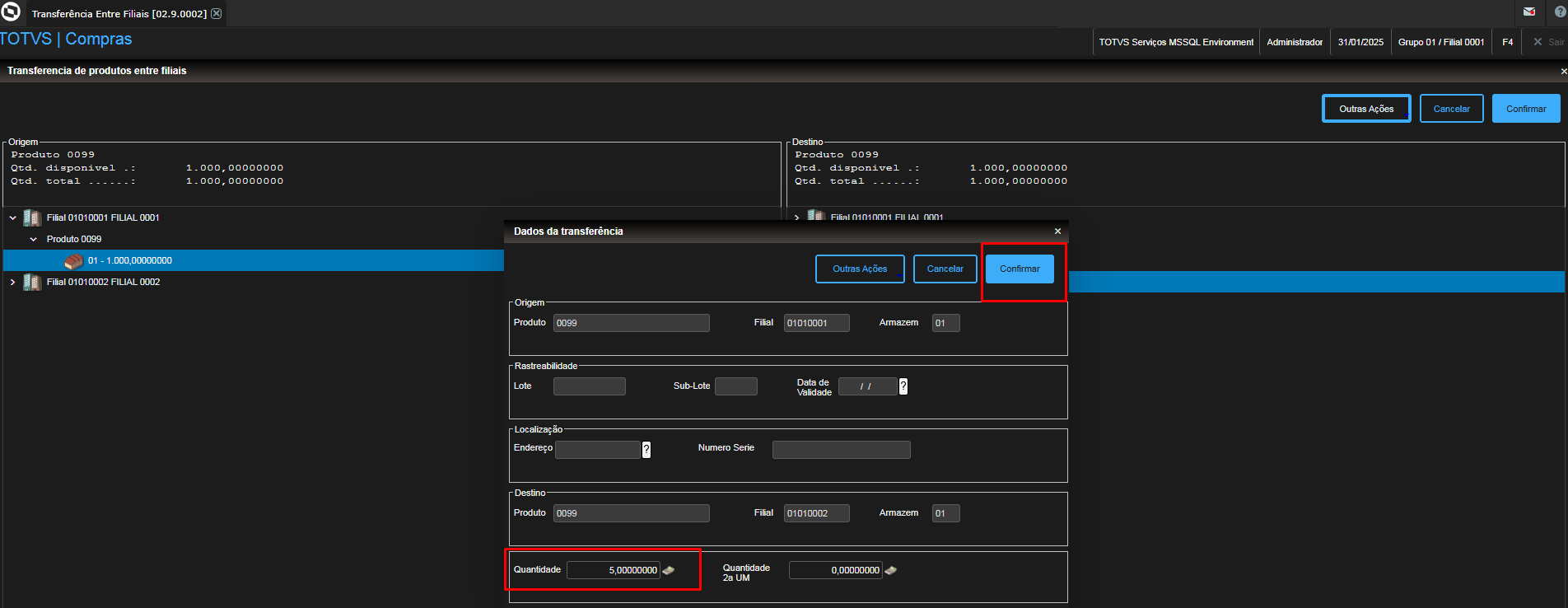Click TOTVS Serviços MSSQL Environment in the header
This screenshot has width=1568, height=608.
click(x=1176, y=42)
